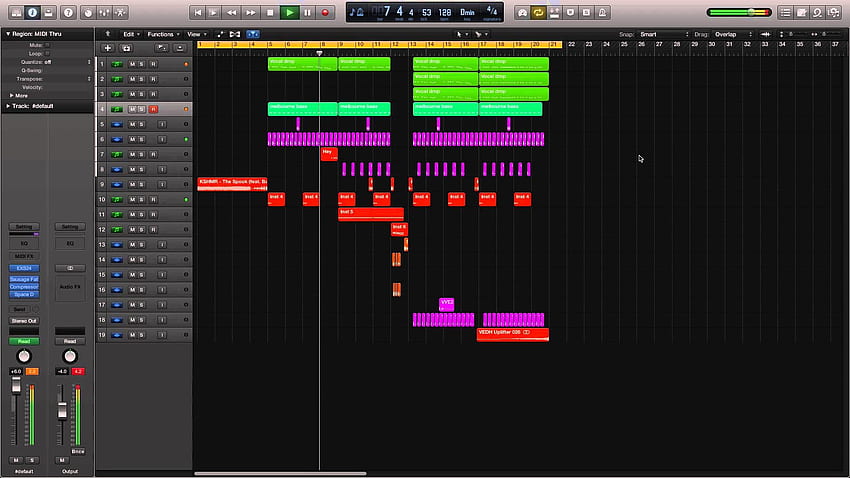Open the Smart Controls knob icon

(x=88, y=12)
